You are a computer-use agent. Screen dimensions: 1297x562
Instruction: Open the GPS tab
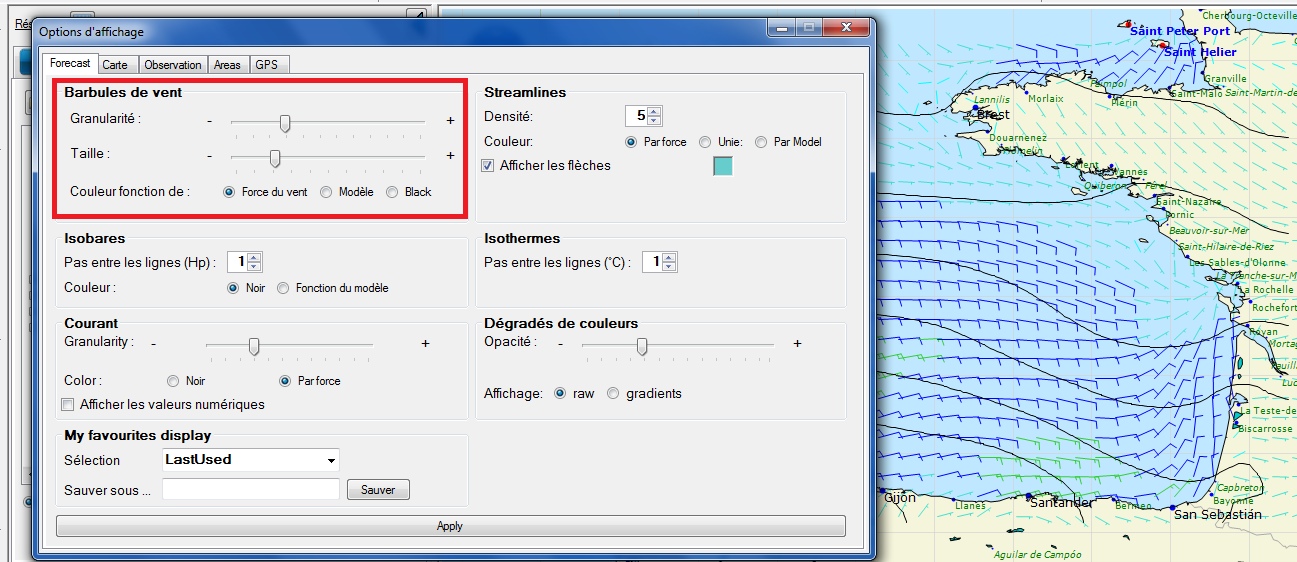[266, 65]
